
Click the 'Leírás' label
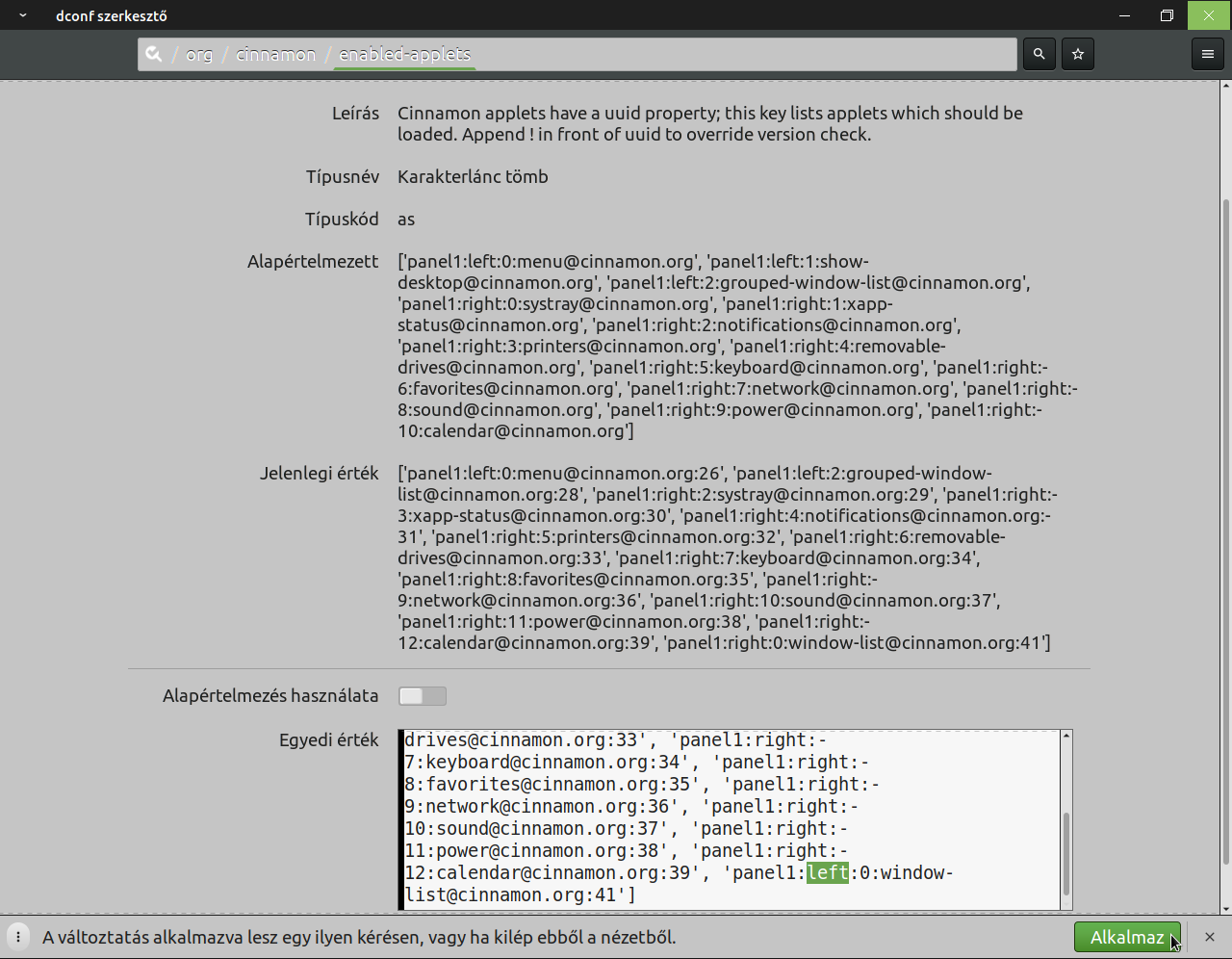click(x=355, y=114)
